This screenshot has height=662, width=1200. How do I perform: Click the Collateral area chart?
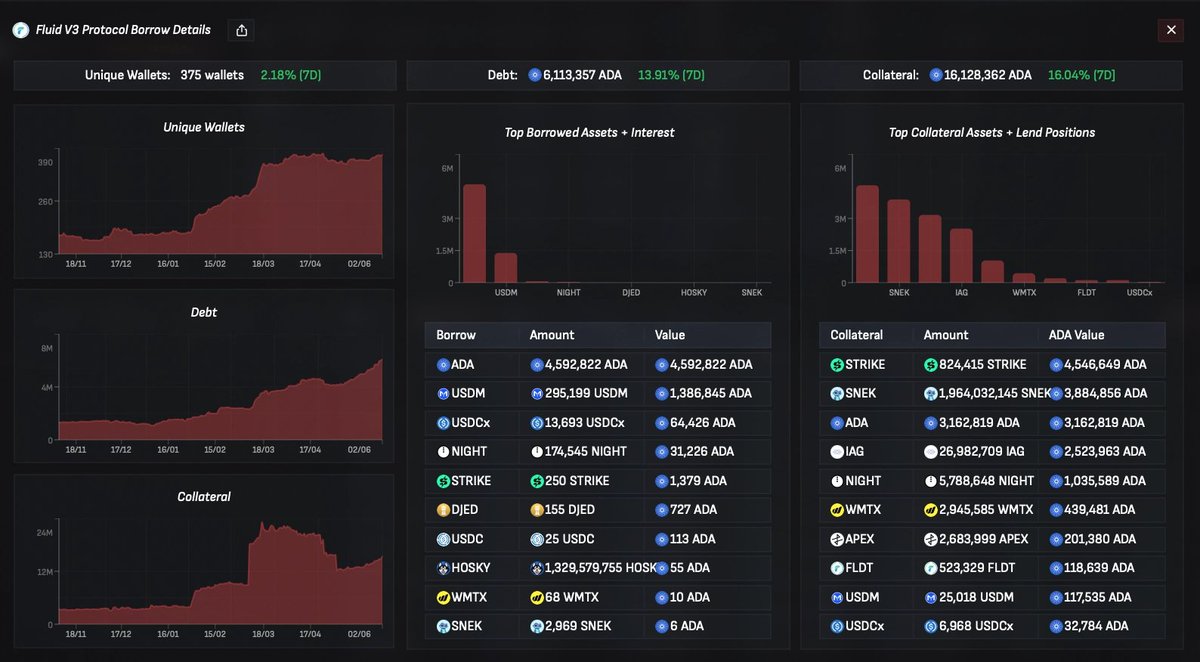click(x=220, y=571)
